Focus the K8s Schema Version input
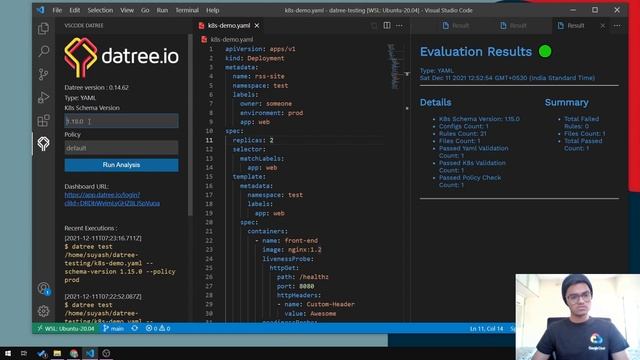Viewport: 640px width, 360px height. click(x=121, y=121)
